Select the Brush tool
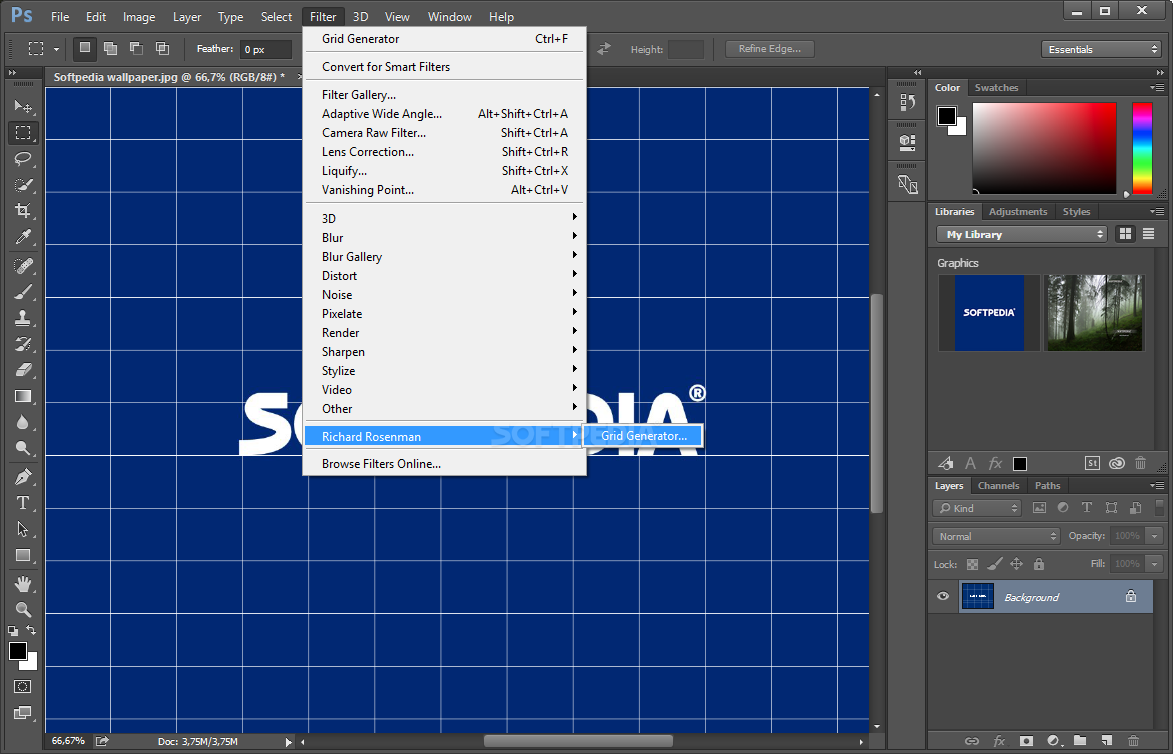This screenshot has width=1173, height=754. [x=23, y=292]
